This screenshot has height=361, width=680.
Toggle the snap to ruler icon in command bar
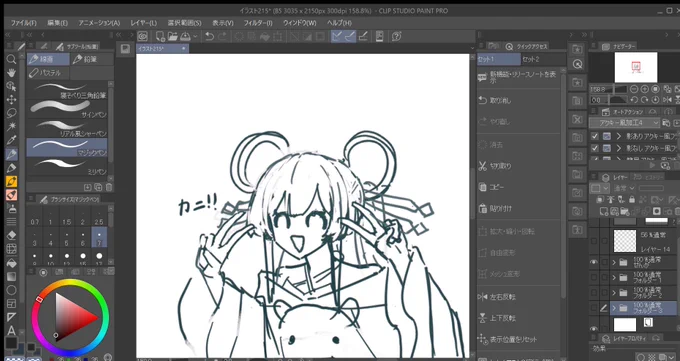click(337, 36)
